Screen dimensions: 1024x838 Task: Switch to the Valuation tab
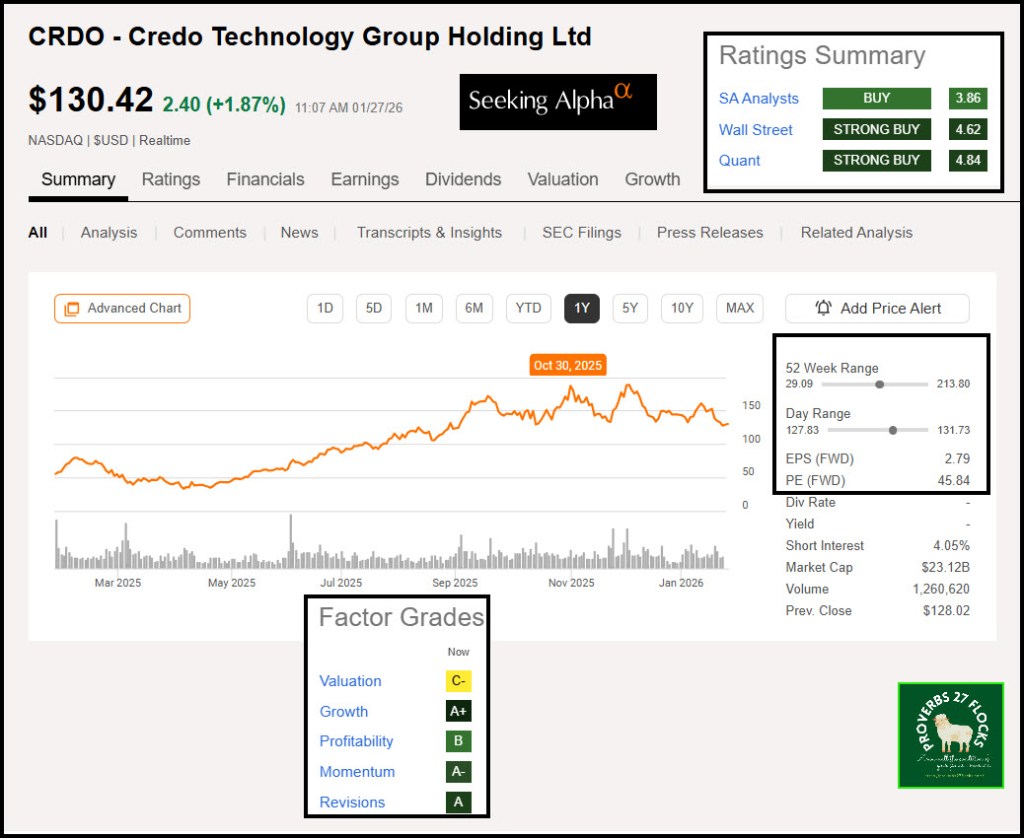point(562,180)
